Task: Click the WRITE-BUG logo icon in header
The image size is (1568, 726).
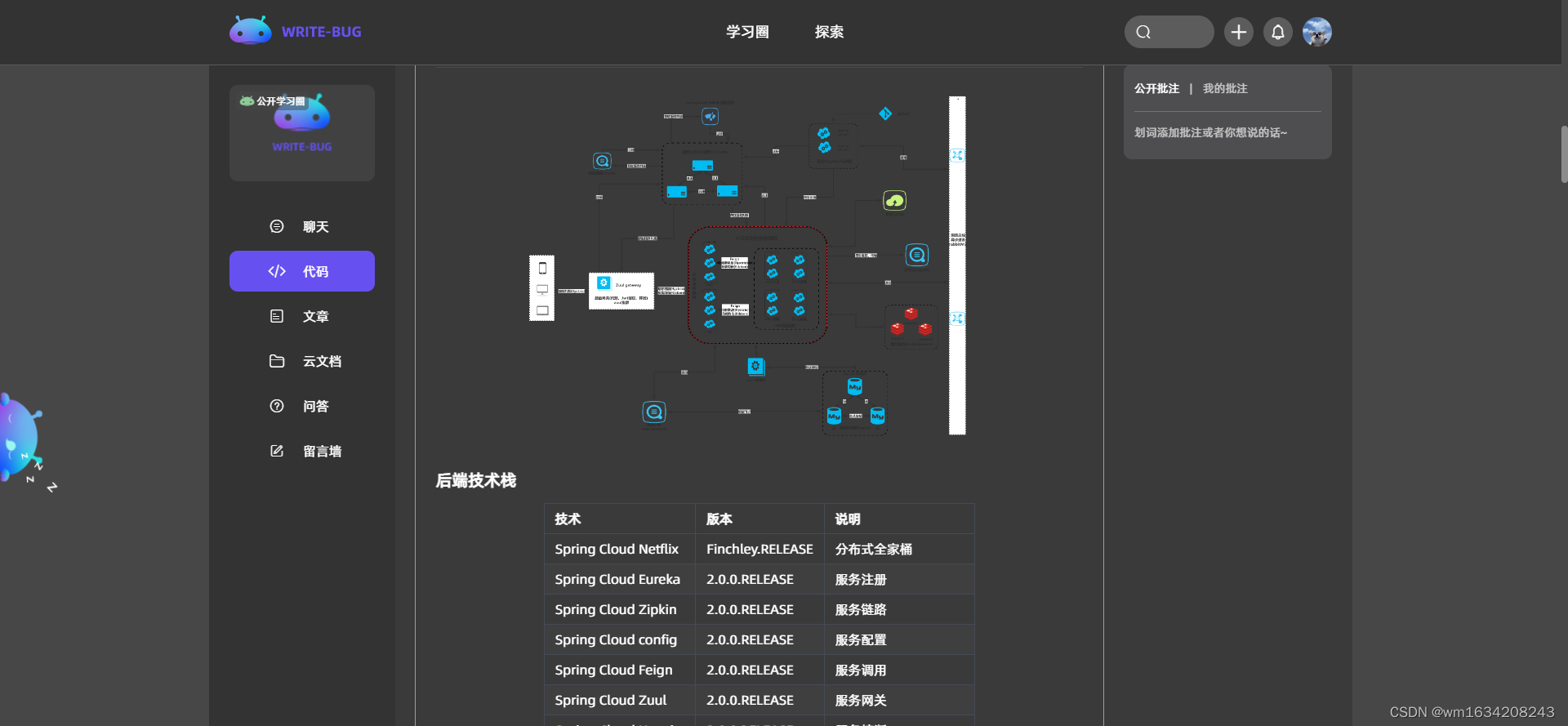Action: click(250, 31)
